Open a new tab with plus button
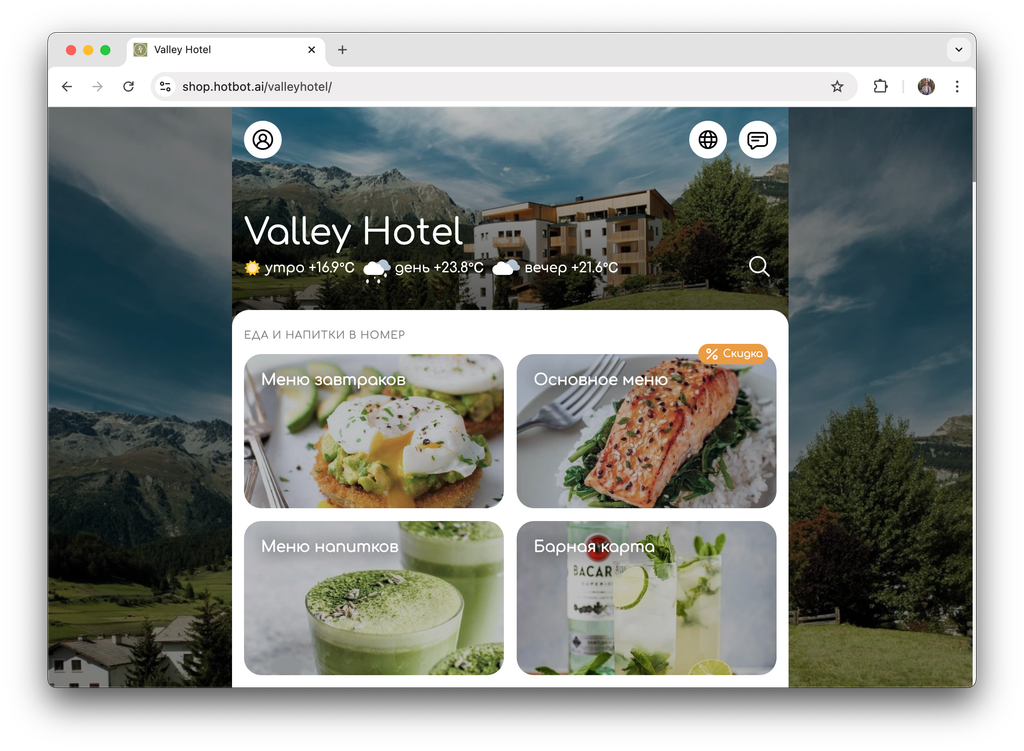This screenshot has height=751, width=1024. (342, 50)
